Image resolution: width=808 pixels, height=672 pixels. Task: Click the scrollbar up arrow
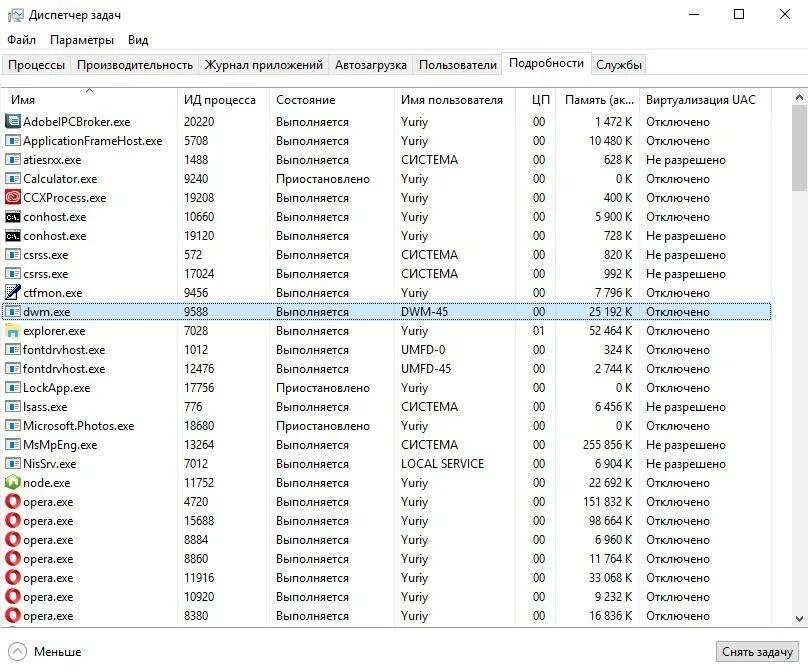pyautogui.click(x=799, y=97)
